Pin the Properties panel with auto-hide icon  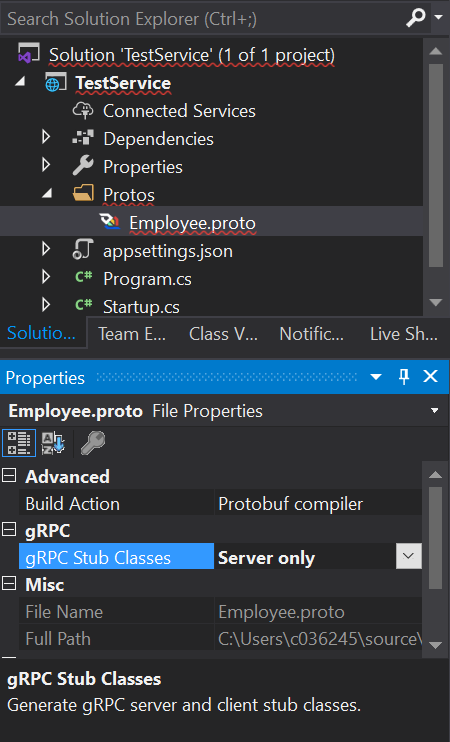click(404, 377)
